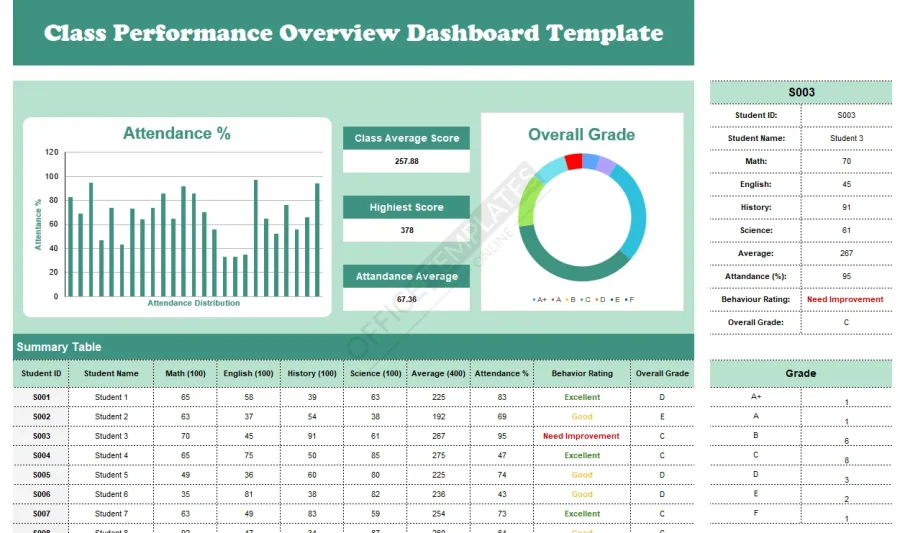Click the Science (100) column header

point(375,374)
